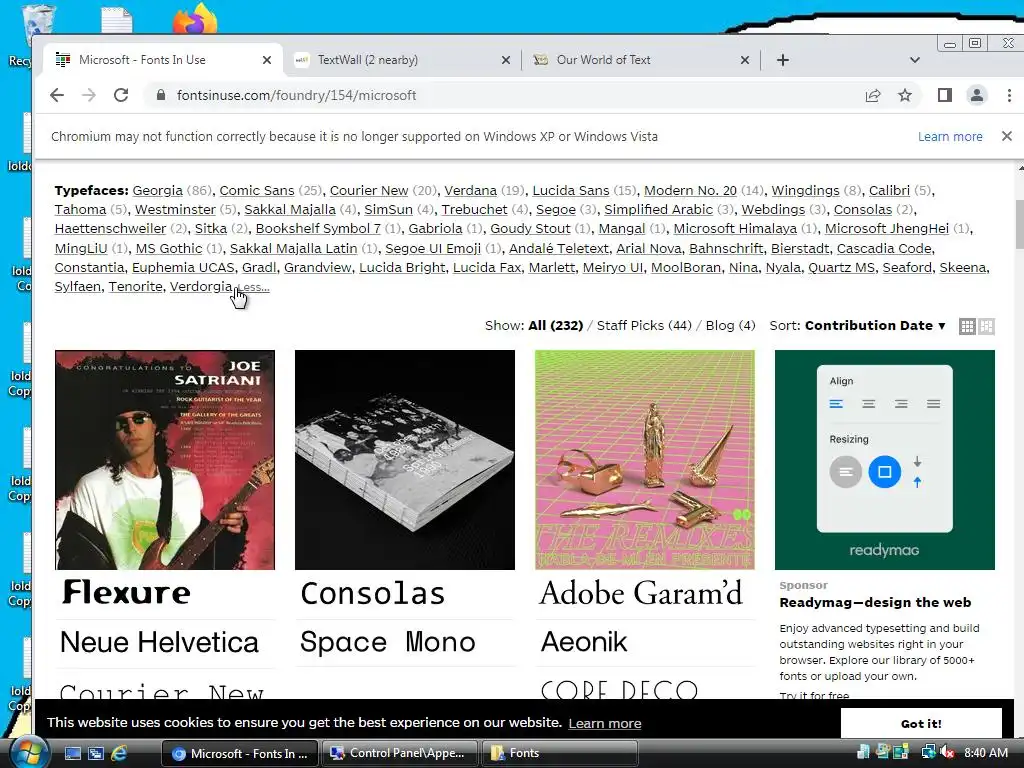This screenshot has width=1024, height=768.
Task: Open the Readymag sponsor ad image
Action: 885,460
